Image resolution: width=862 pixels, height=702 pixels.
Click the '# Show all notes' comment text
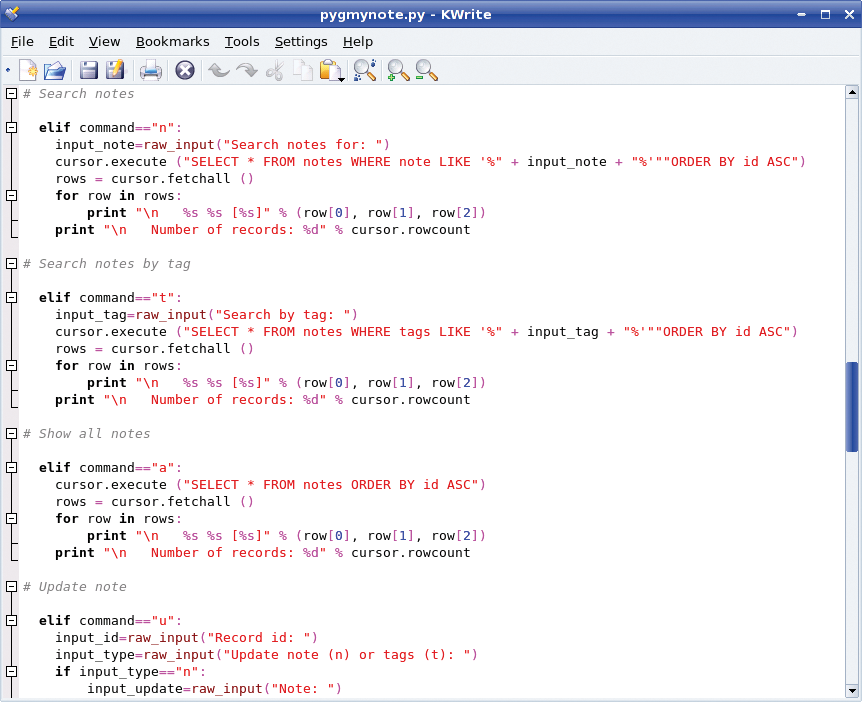click(x=86, y=433)
